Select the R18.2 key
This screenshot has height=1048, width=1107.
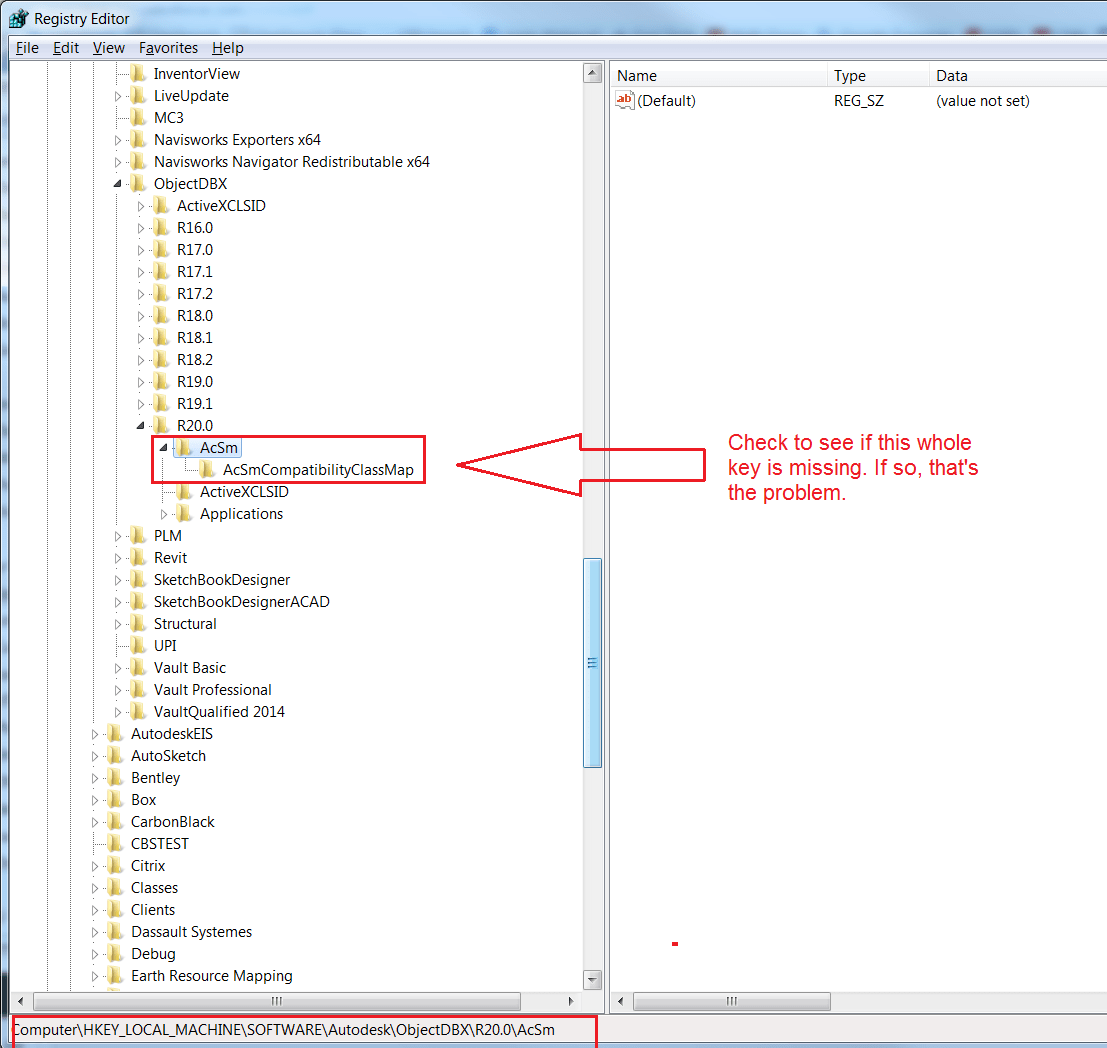click(x=195, y=359)
